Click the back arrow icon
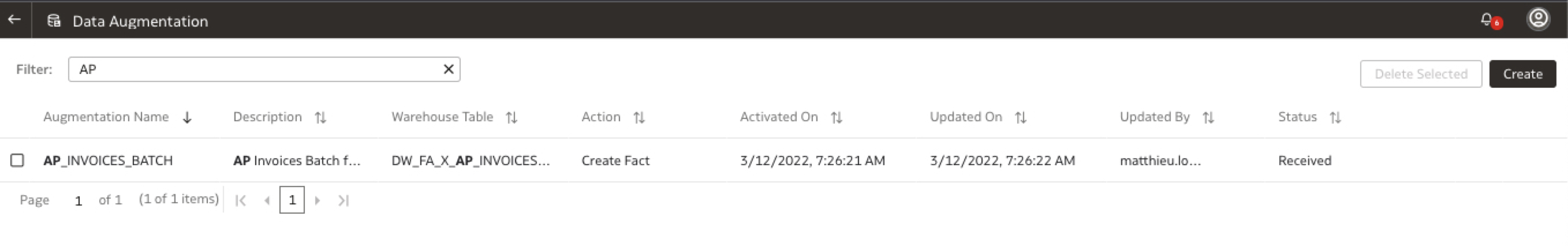 pos(14,20)
